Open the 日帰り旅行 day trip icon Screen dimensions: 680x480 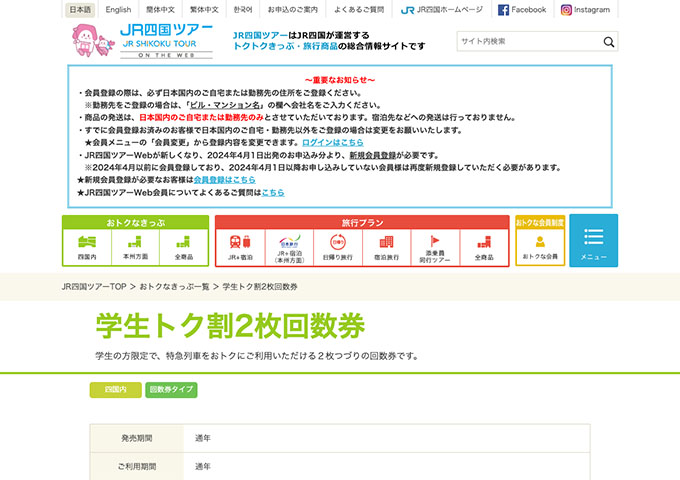click(338, 248)
